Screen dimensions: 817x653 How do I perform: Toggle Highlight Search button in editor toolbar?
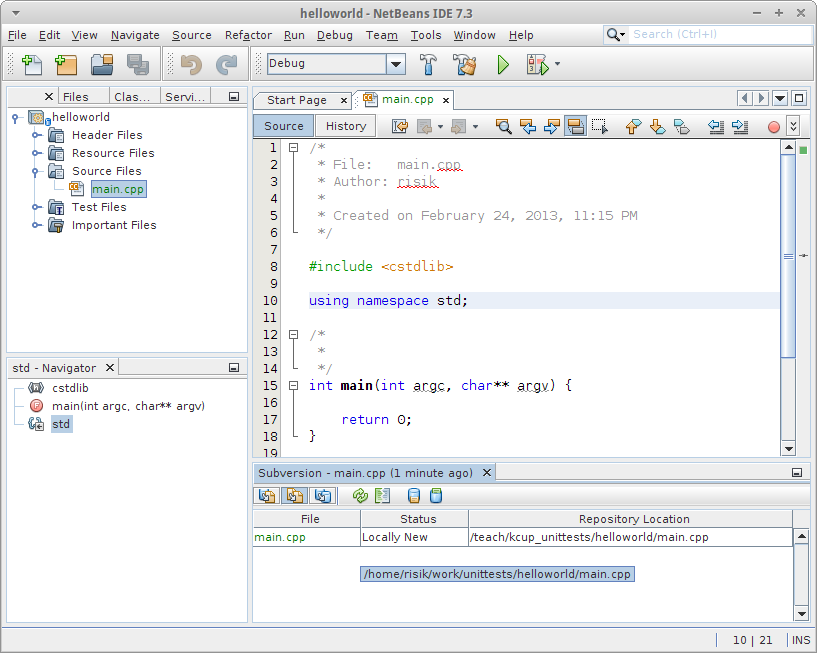(575, 126)
